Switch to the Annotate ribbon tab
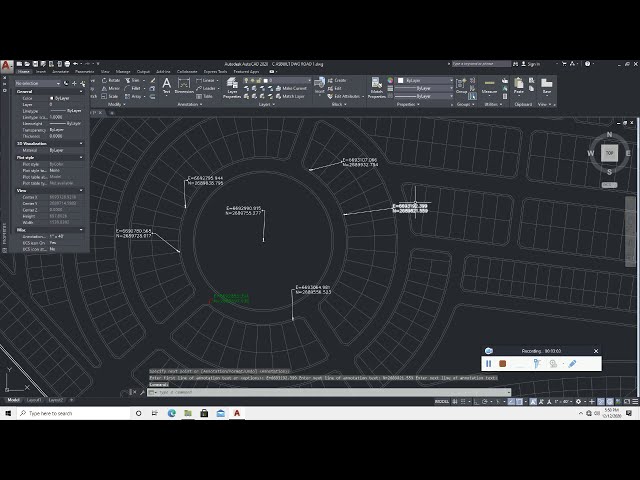 point(60,71)
